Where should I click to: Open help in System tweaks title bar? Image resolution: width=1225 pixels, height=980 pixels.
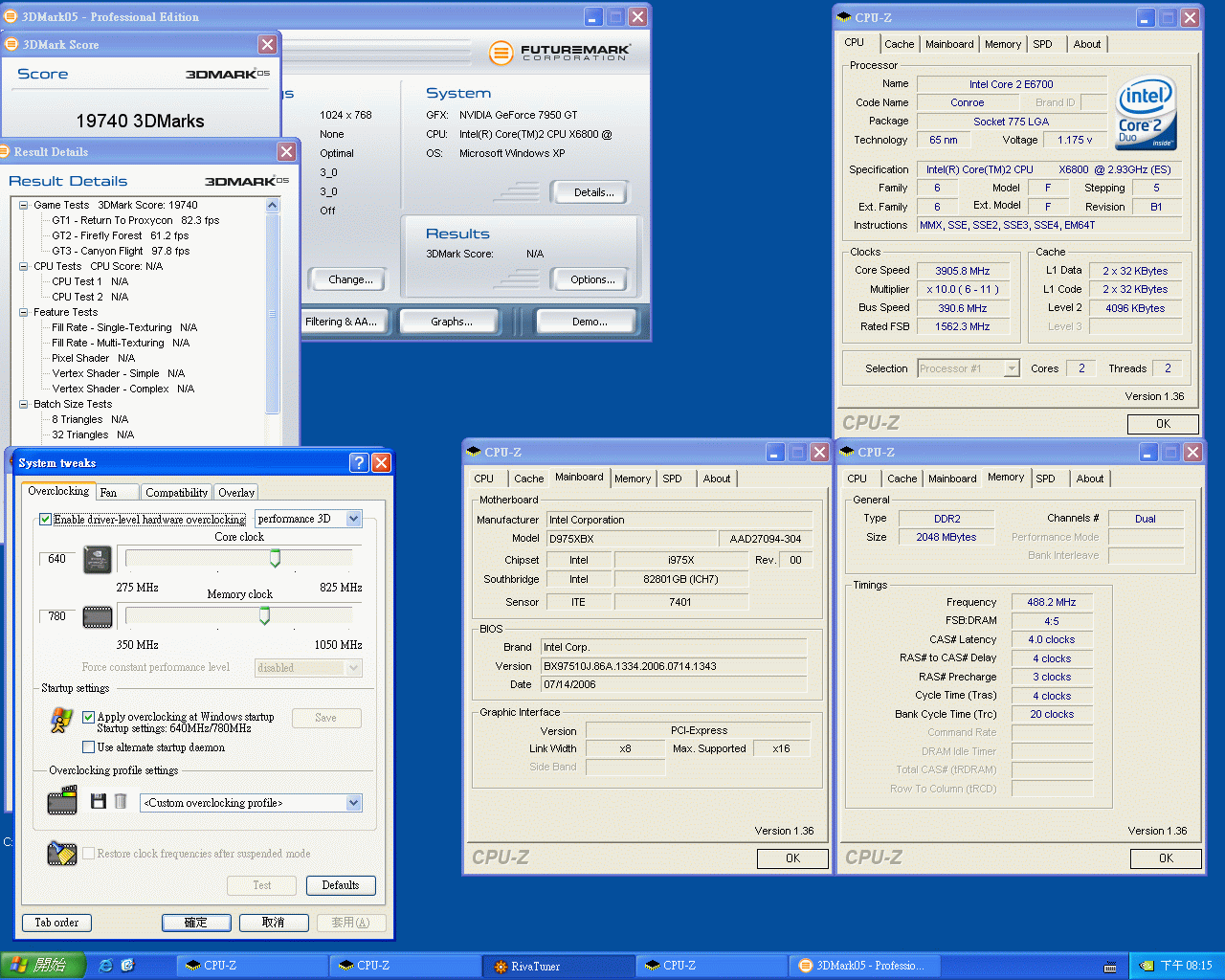[x=359, y=463]
